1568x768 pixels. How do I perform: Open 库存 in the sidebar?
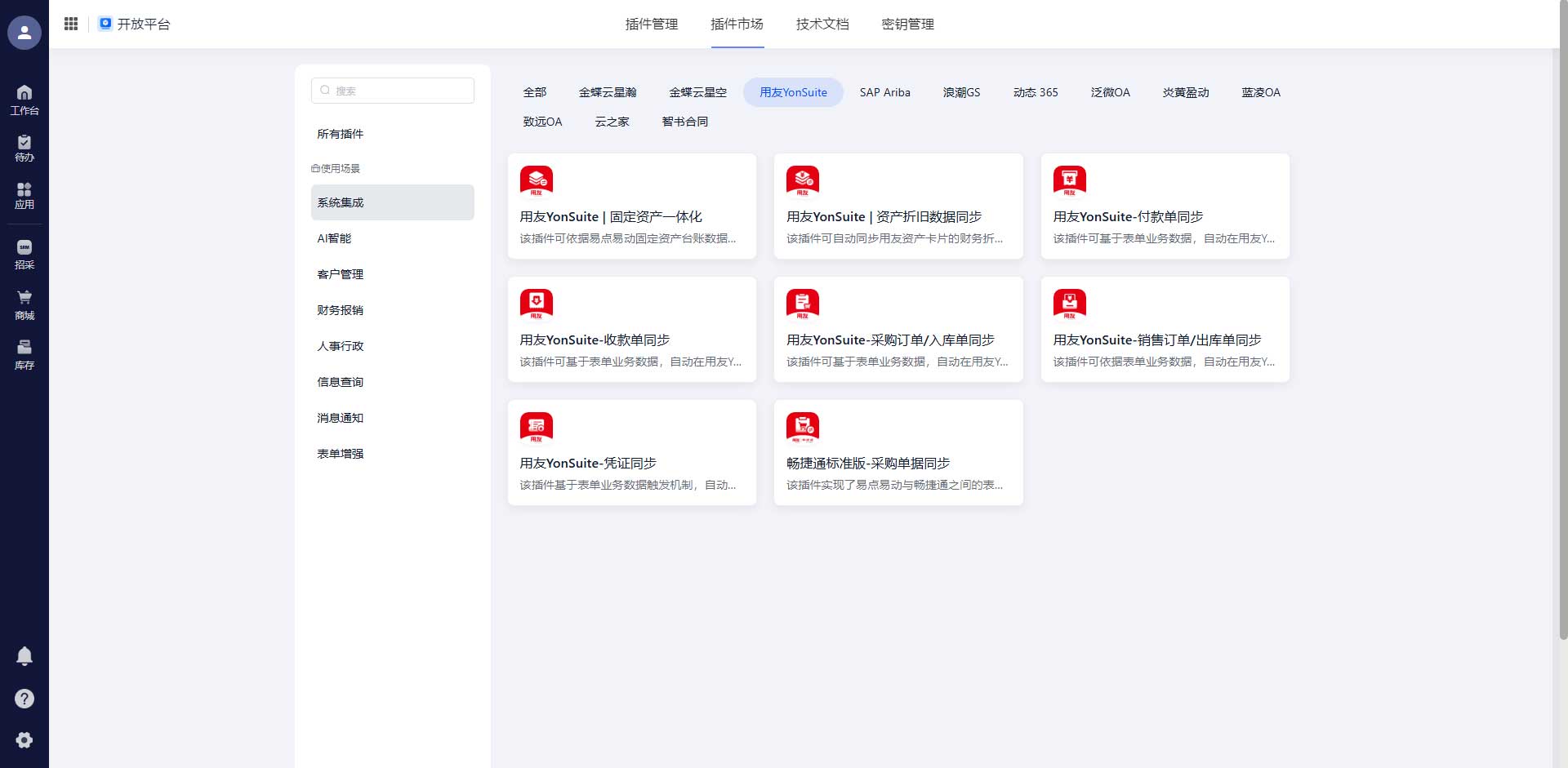[24, 355]
